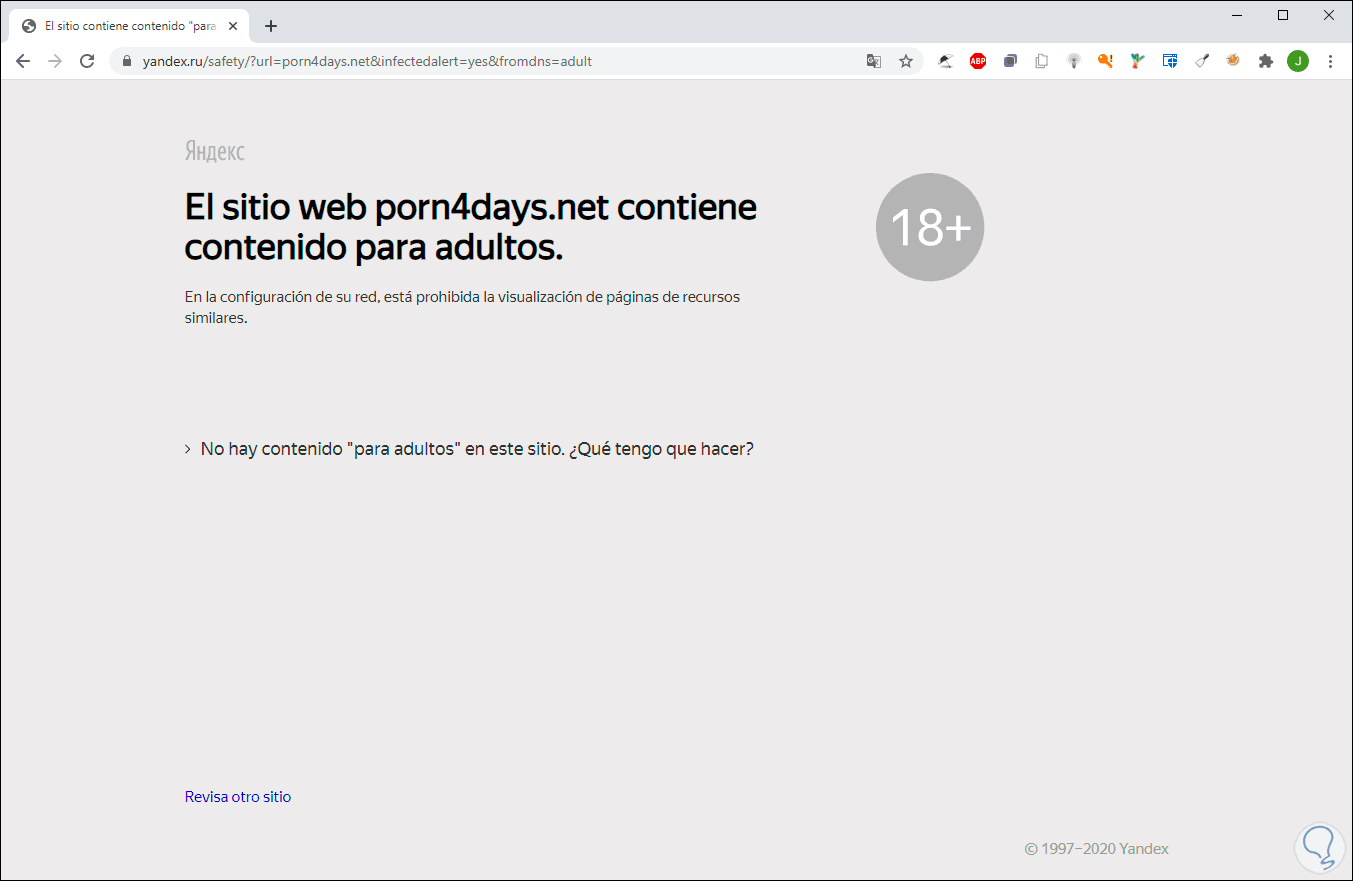Minimize the Chrome window

point(1238,15)
